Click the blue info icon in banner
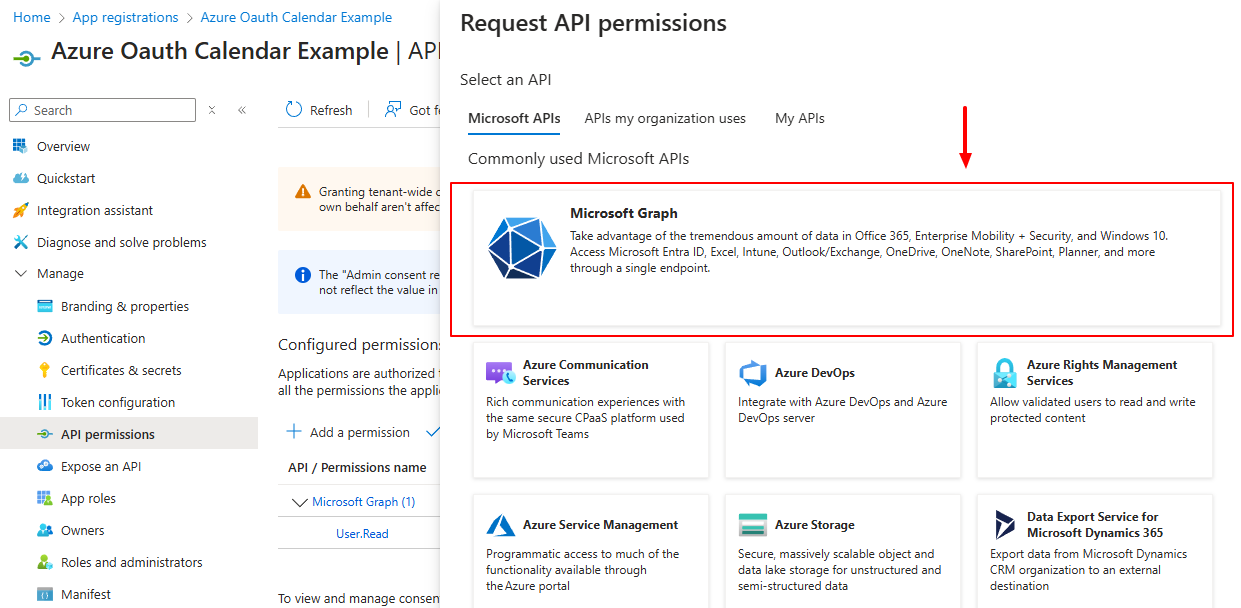The height and width of the screenshot is (608, 1241). pos(303,274)
